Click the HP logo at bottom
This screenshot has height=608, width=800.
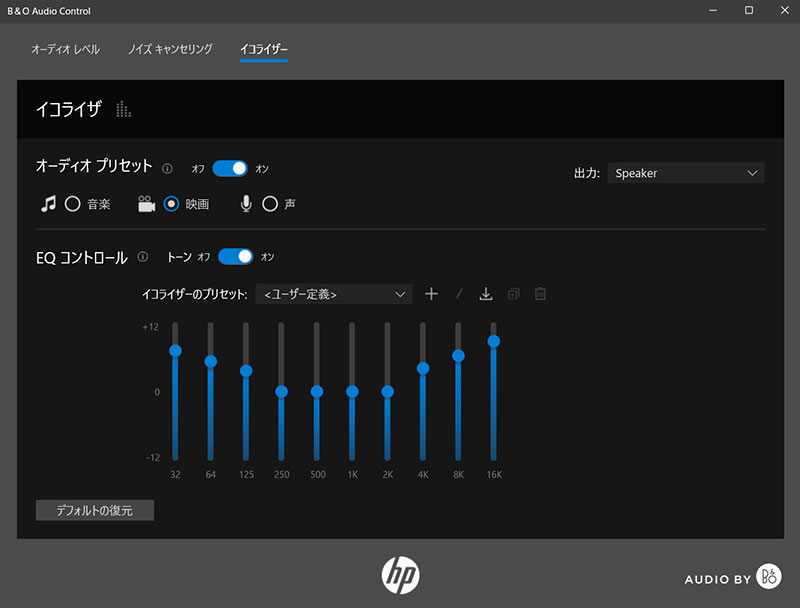(400, 574)
